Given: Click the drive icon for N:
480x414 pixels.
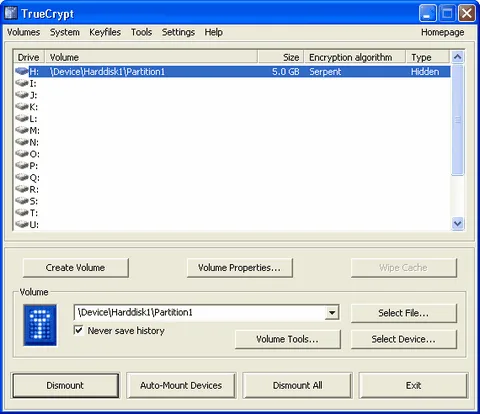Looking at the screenshot, I should (22, 142).
